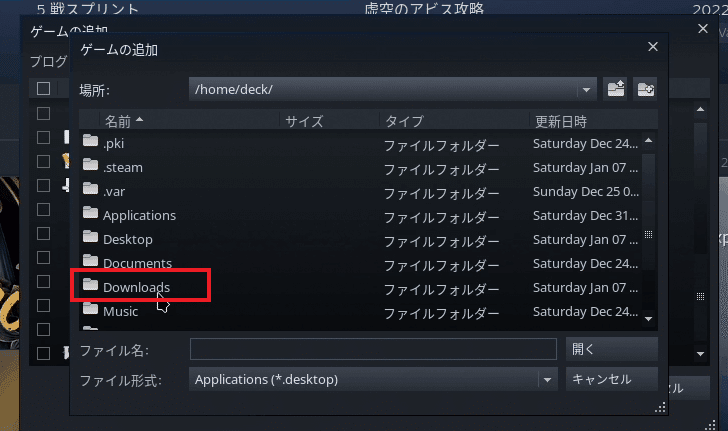Create a new folder icon
This screenshot has height=431, width=728.
point(645,89)
